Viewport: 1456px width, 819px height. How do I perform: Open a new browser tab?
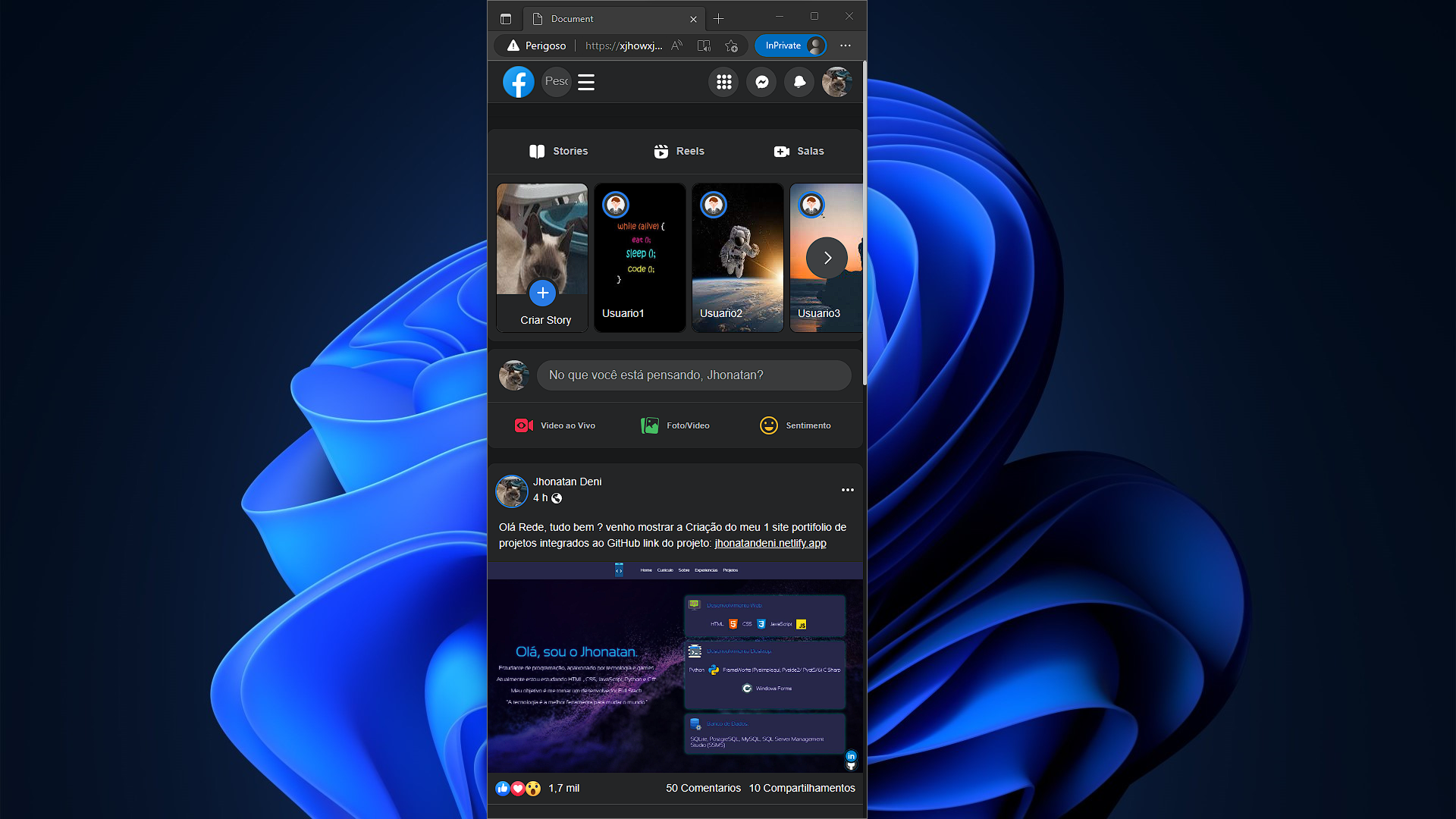(718, 19)
